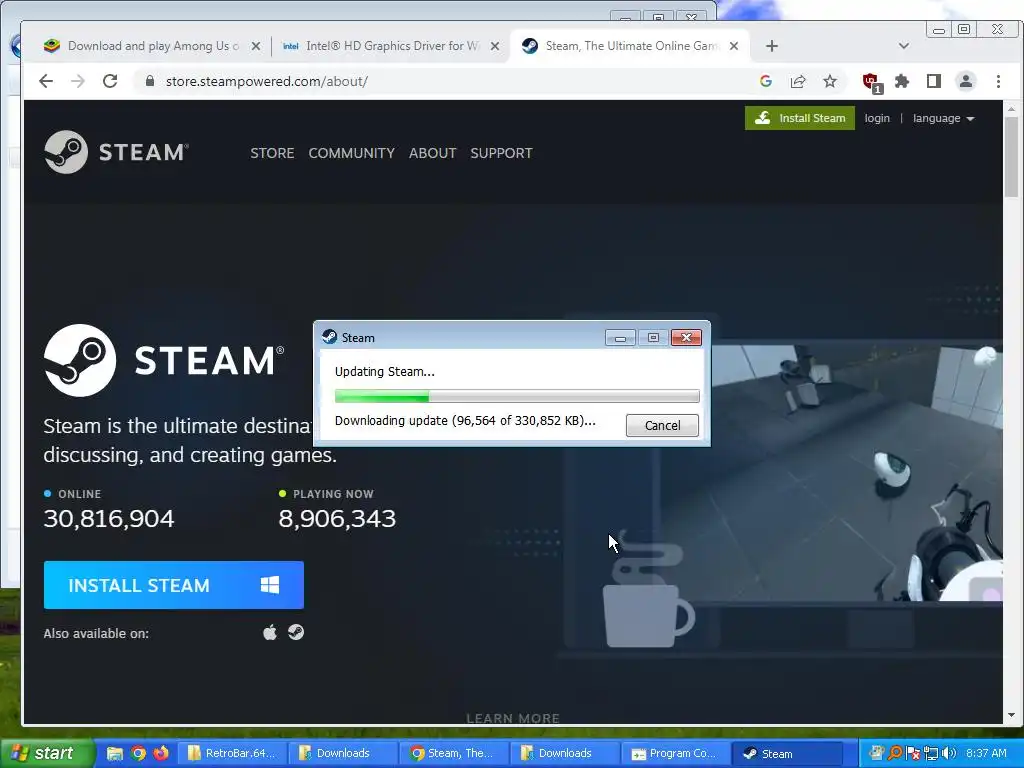View site info via the padlock icon

pos(150,81)
